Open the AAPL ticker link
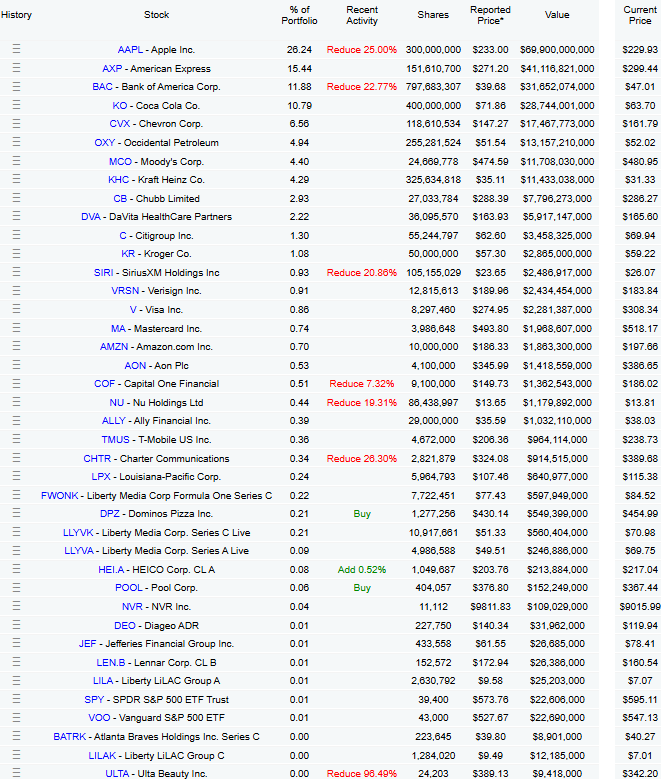 pyautogui.click(x=130, y=50)
